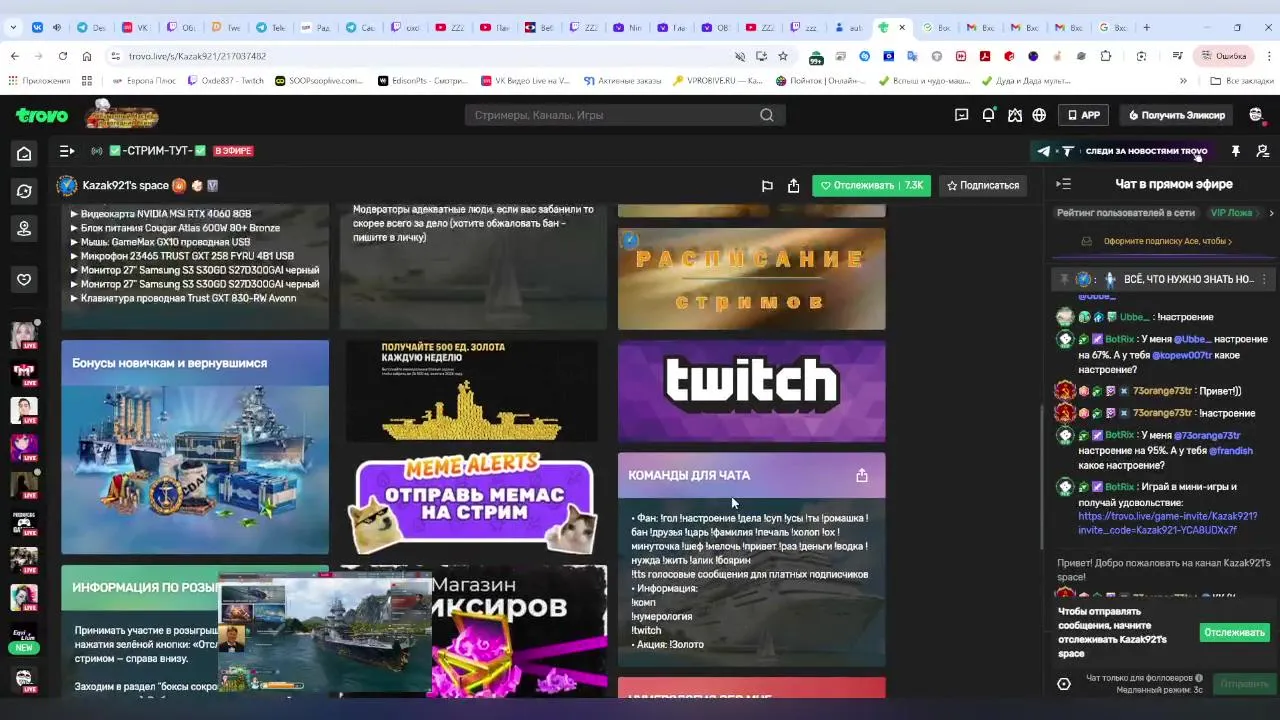Open pinned message options three-dots
Image resolution: width=1280 pixels, height=720 pixels.
click(x=1264, y=280)
